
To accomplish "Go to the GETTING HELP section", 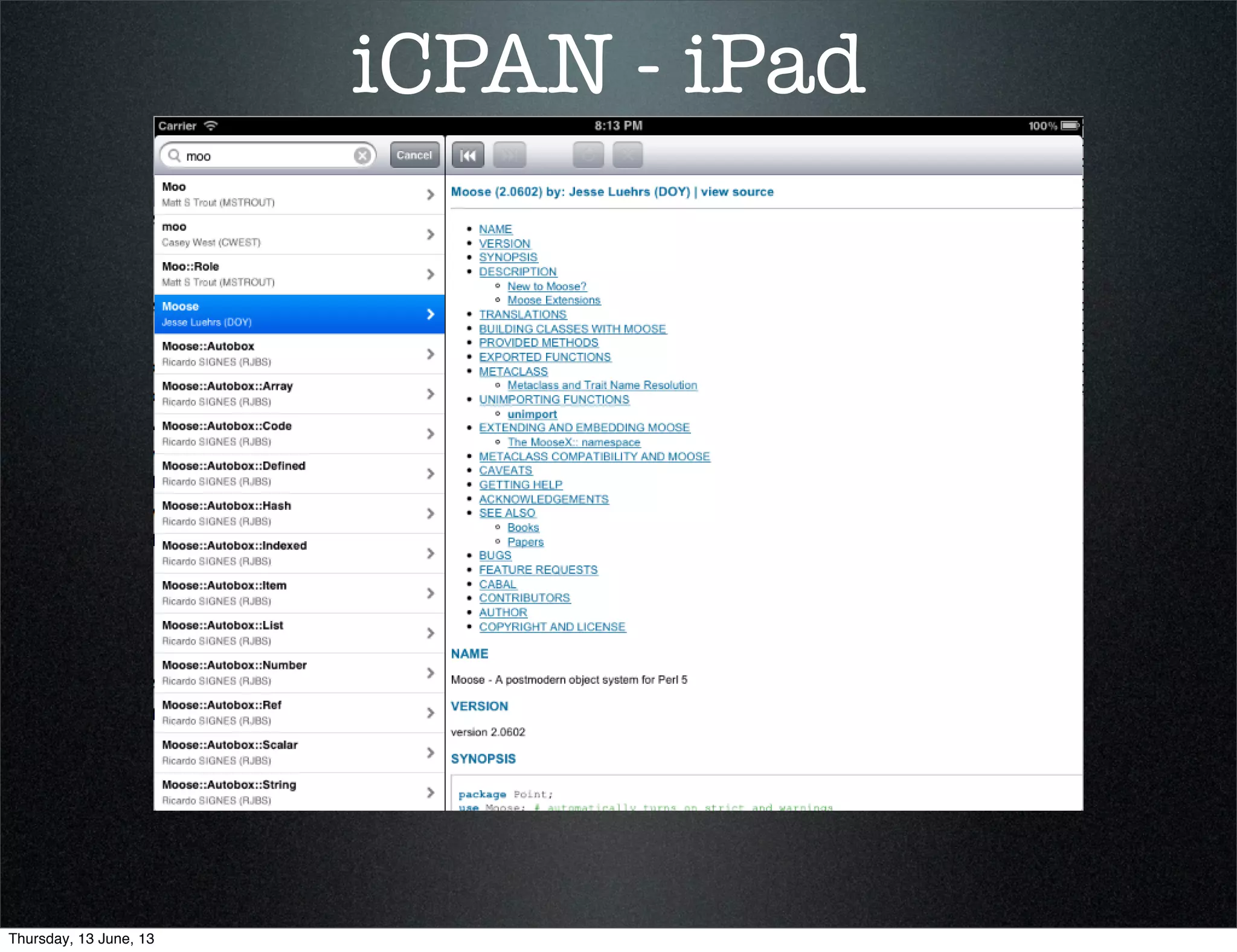I will (521, 485).
